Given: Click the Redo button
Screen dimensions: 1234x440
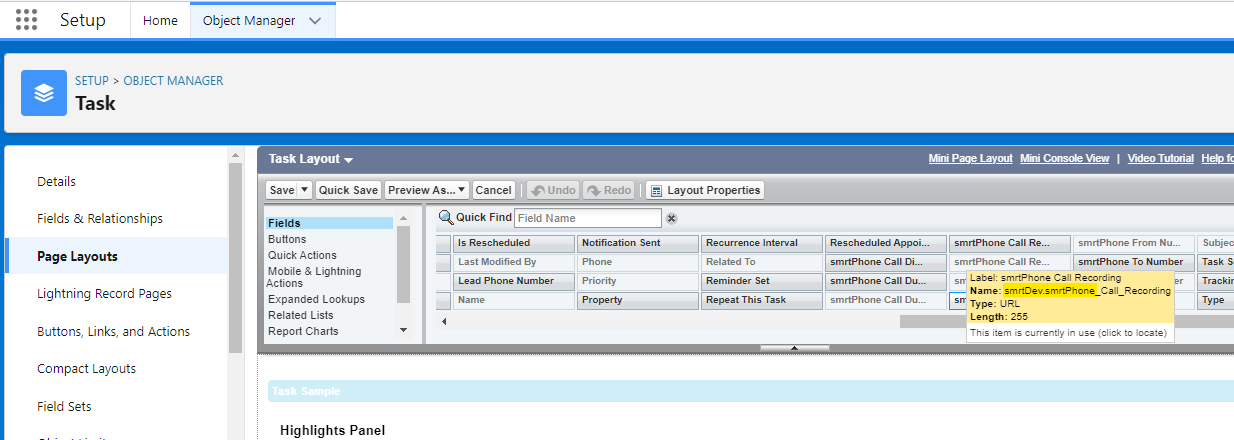Looking at the screenshot, I should (x=609, y=190).
